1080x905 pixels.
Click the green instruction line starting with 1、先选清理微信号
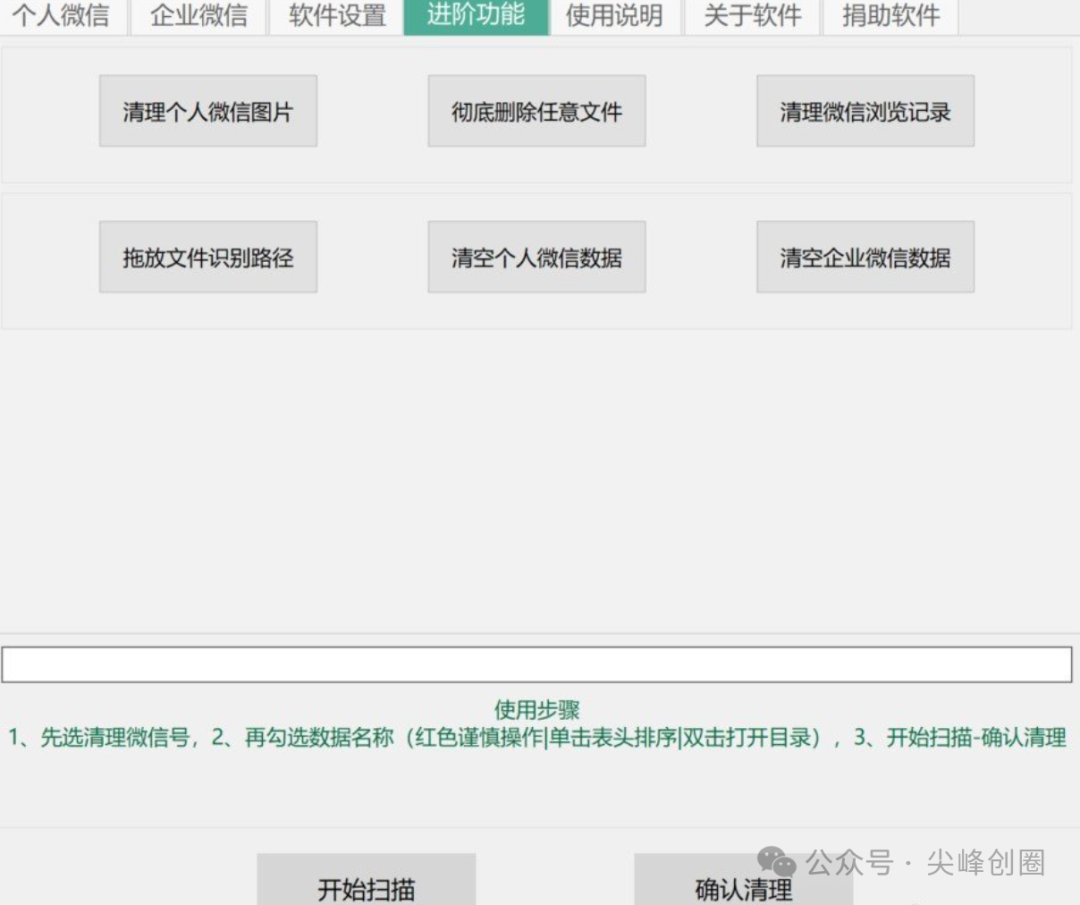click(537, 738)
